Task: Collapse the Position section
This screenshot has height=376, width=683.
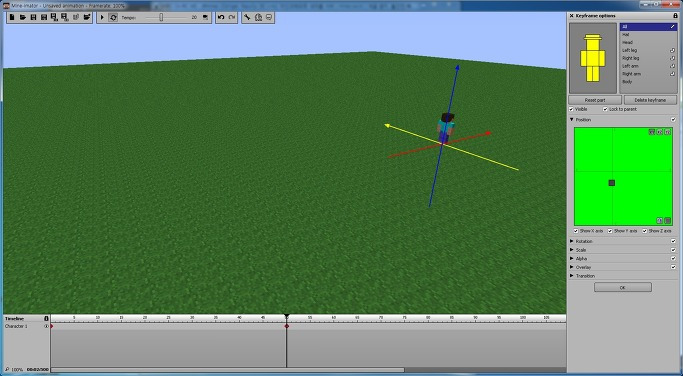Action: [571, 119]
